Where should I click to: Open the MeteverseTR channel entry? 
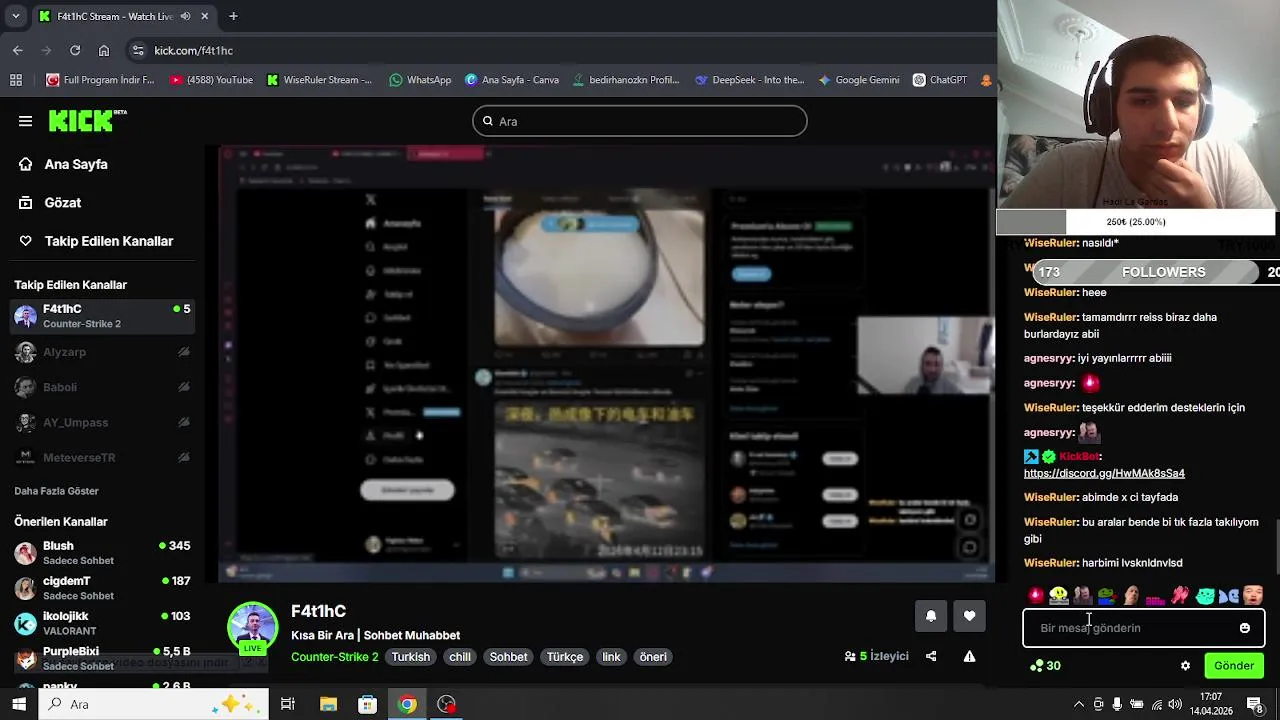point(100,457)
